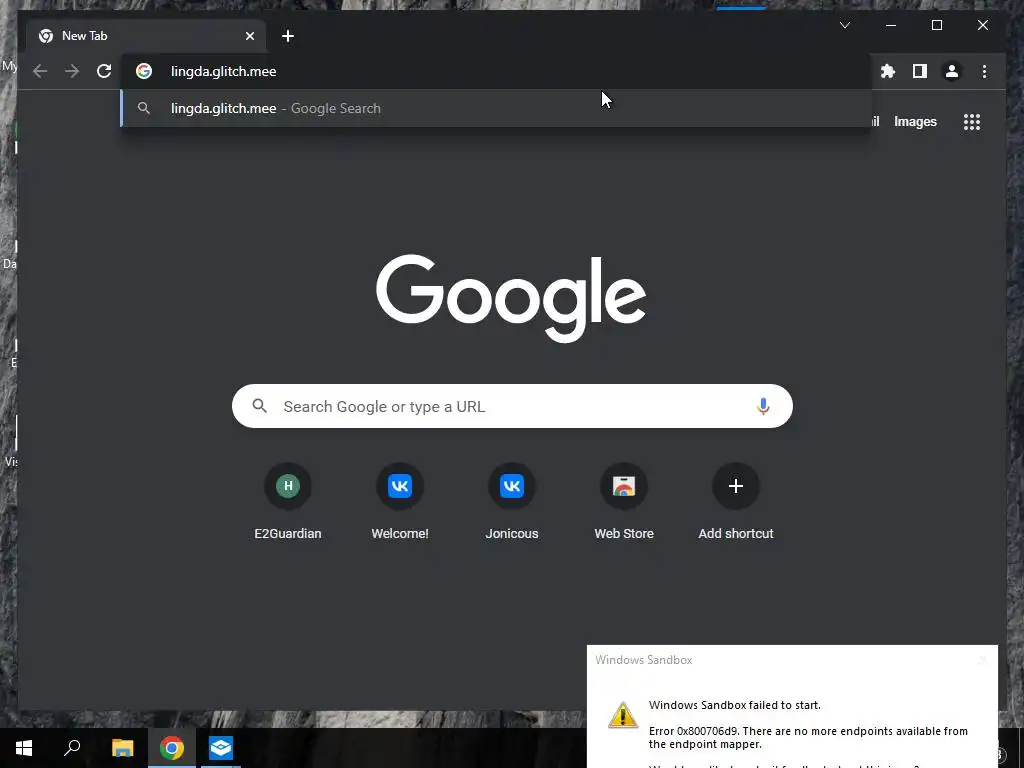Click Add shortcut plus button
The width and height of the screenshot is (1024, 768).
(x=736, y=486)
